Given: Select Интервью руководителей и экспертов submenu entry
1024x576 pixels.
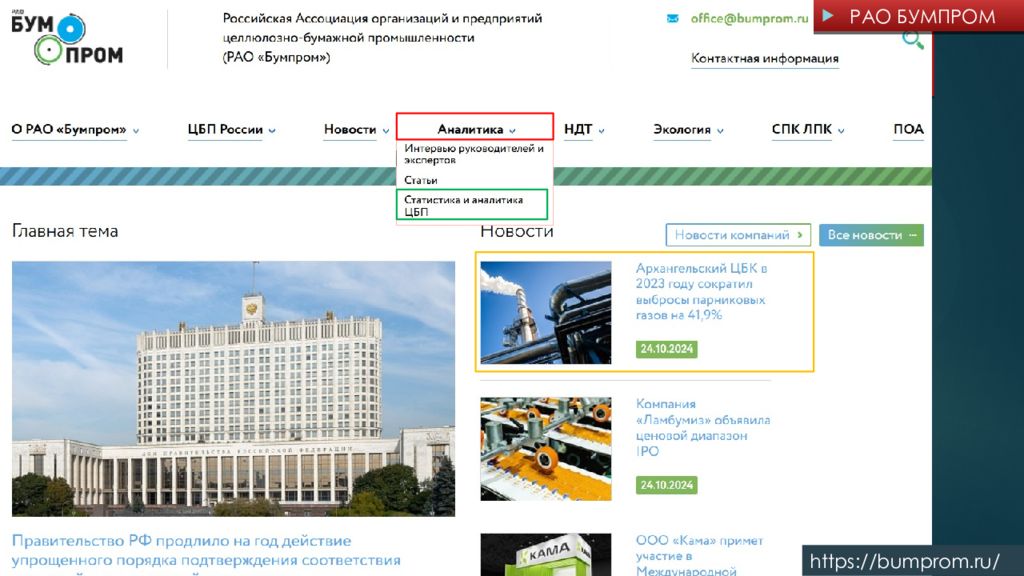Looking at the screenshot, I should coord(474,154).
